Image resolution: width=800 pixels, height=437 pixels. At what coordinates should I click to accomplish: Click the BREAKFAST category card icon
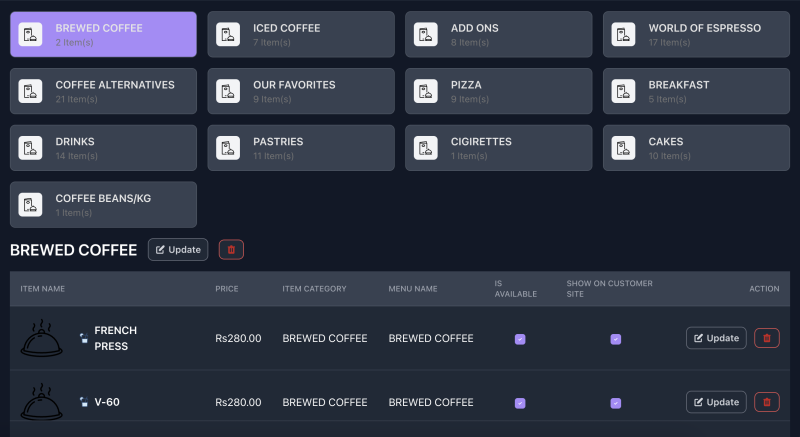623,91
